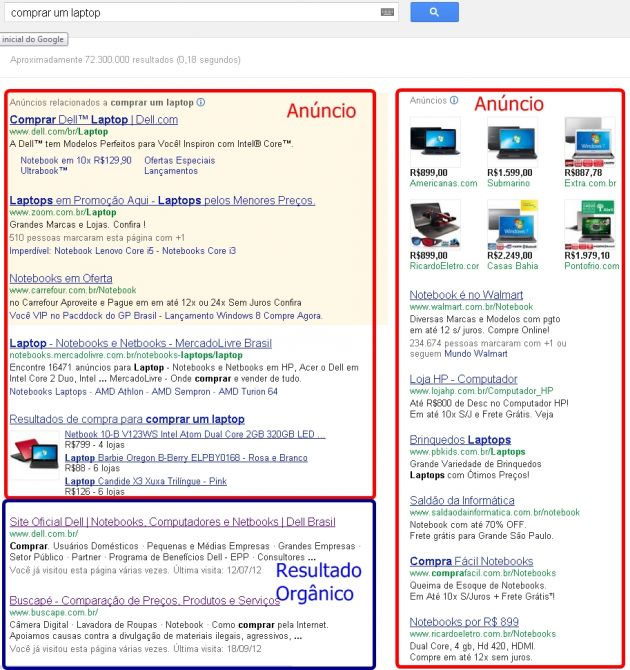The width and height of the screenshot is (630, 670).
Task: Open 'Ofertas Especiais' Dell sitelink
Action: tap(180, 160)
